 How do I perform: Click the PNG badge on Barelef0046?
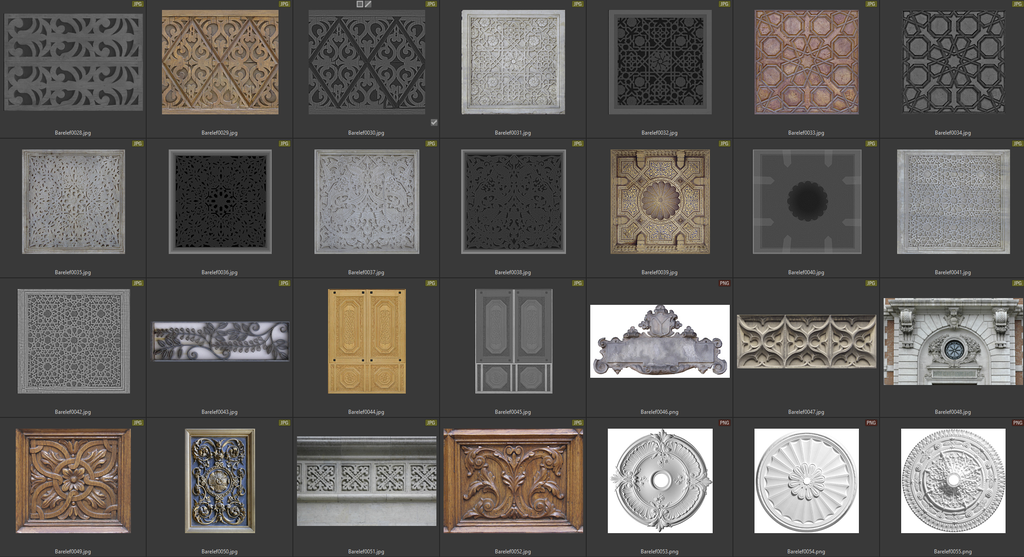coord(724,283)
